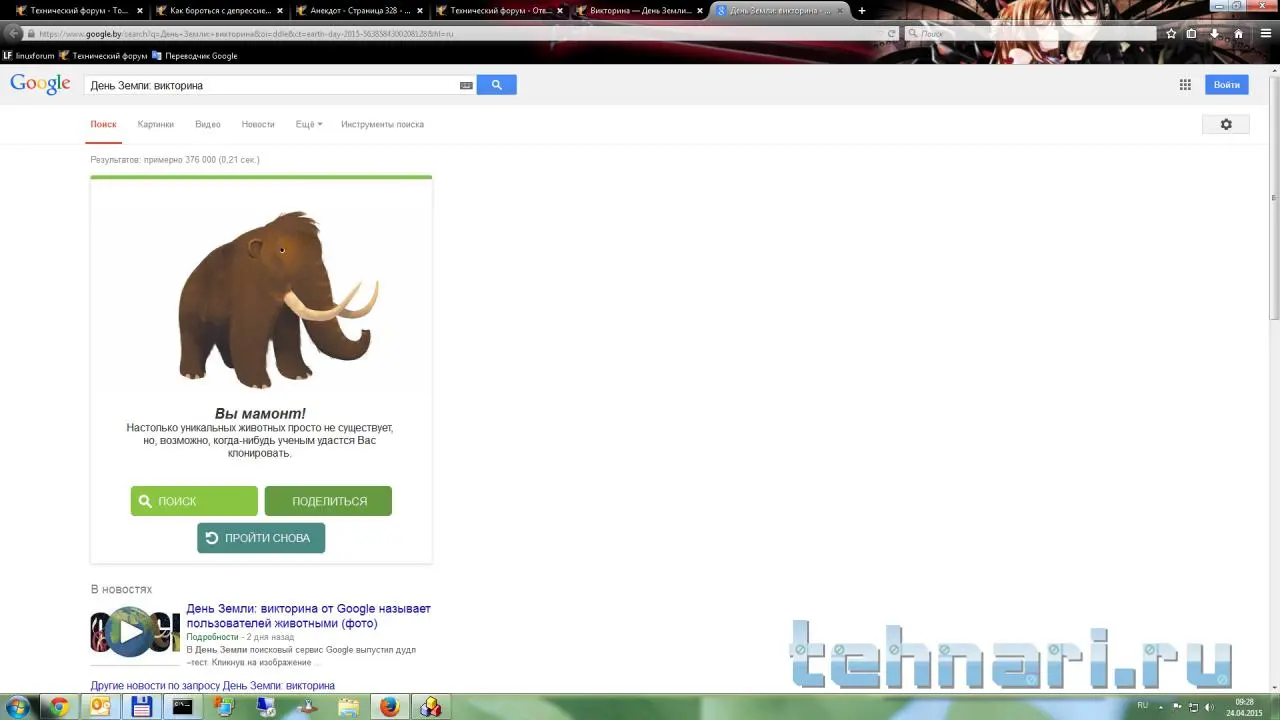Open the Action Center flag icon
This screenshot has height=720, width=1280.
pos(1177,707)
